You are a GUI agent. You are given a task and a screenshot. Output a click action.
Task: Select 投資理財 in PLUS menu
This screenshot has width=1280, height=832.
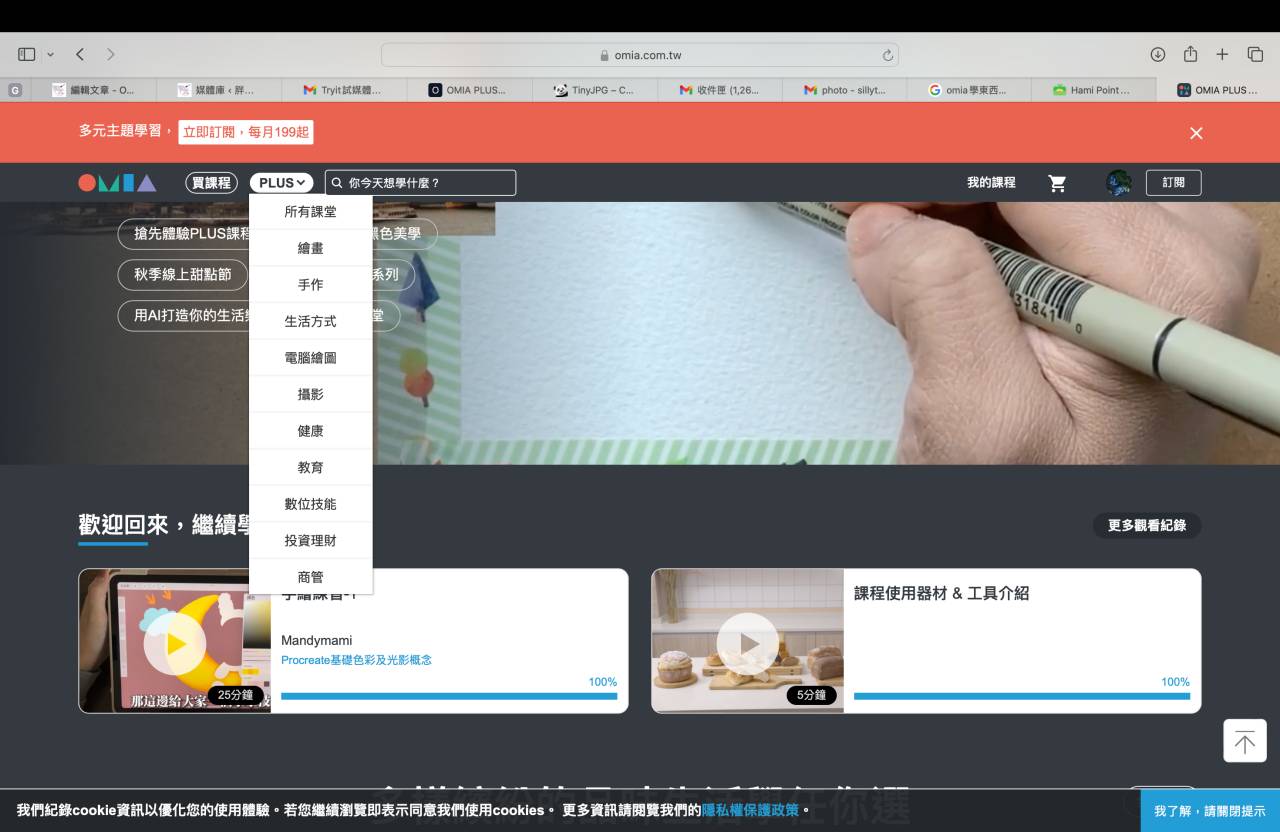tap(310, 540)
